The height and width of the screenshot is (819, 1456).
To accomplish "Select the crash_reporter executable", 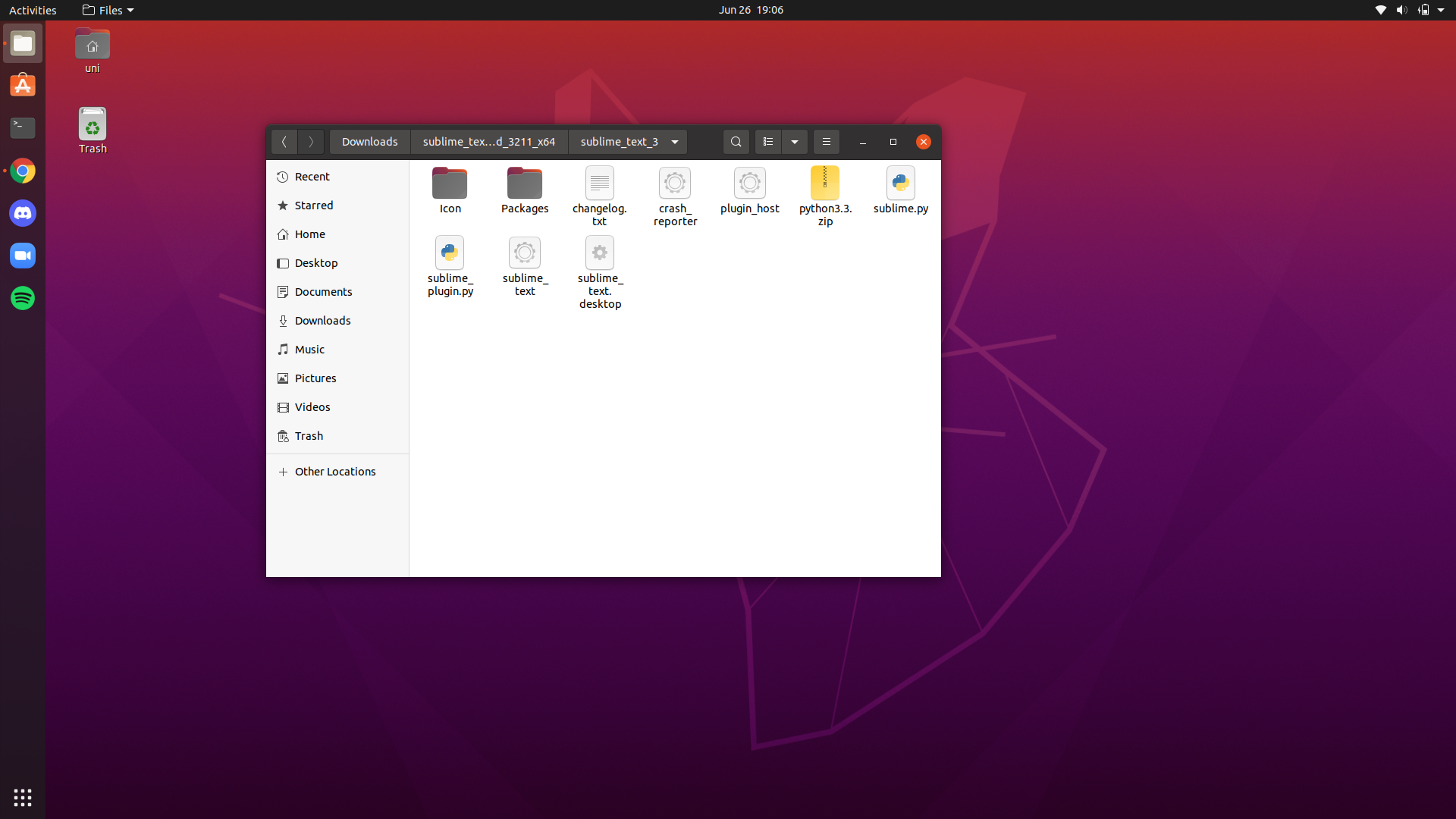I will click(675, 196).
